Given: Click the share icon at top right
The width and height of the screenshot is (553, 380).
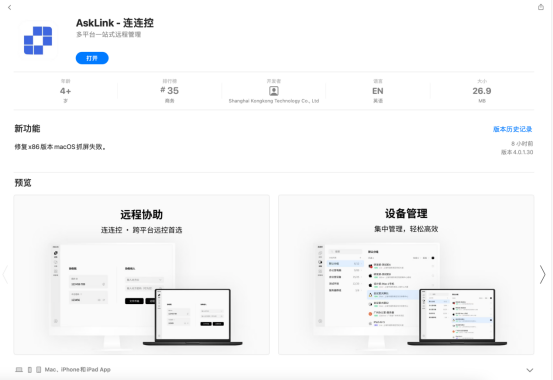Looking at the screenshot, I should pyautogui.click(x=541, y=7).
